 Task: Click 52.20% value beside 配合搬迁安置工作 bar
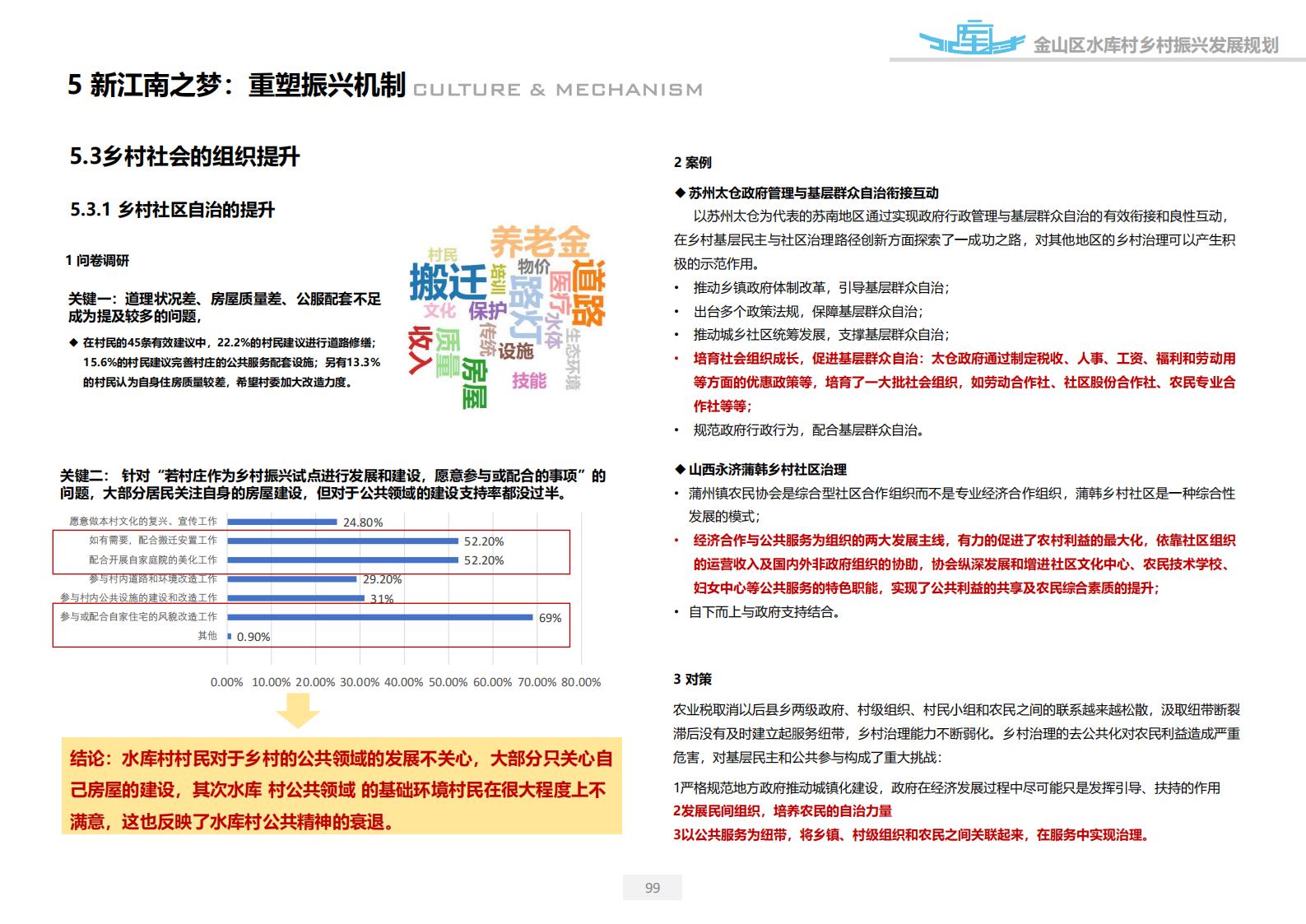tap(484, 541)
